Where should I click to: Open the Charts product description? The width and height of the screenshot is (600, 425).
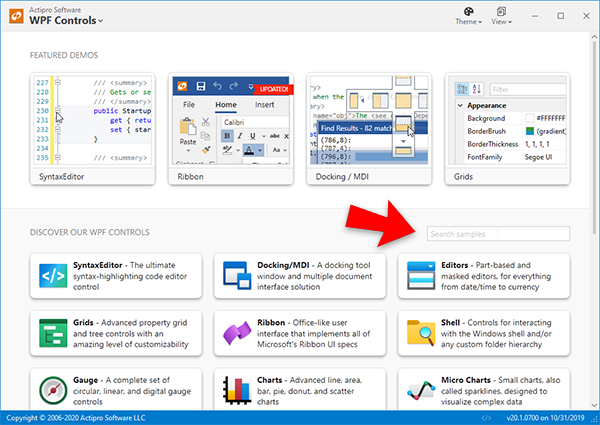tap(300, 389)
